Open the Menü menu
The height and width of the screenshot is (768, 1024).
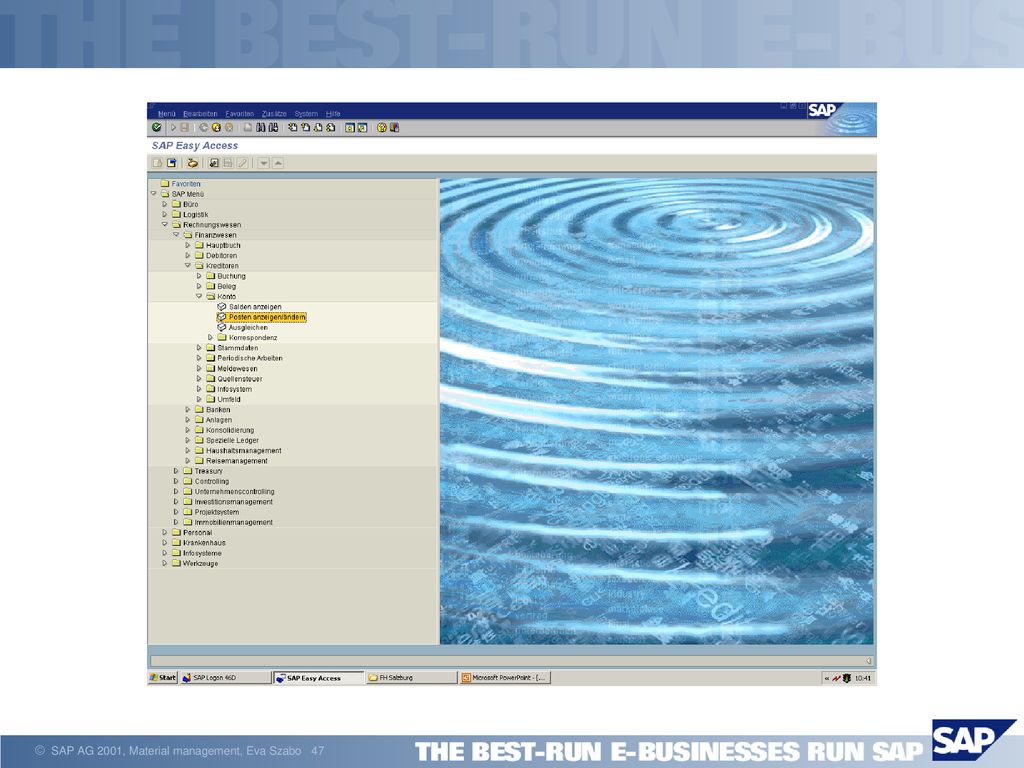pyautogui.click(x=167, y=114)
